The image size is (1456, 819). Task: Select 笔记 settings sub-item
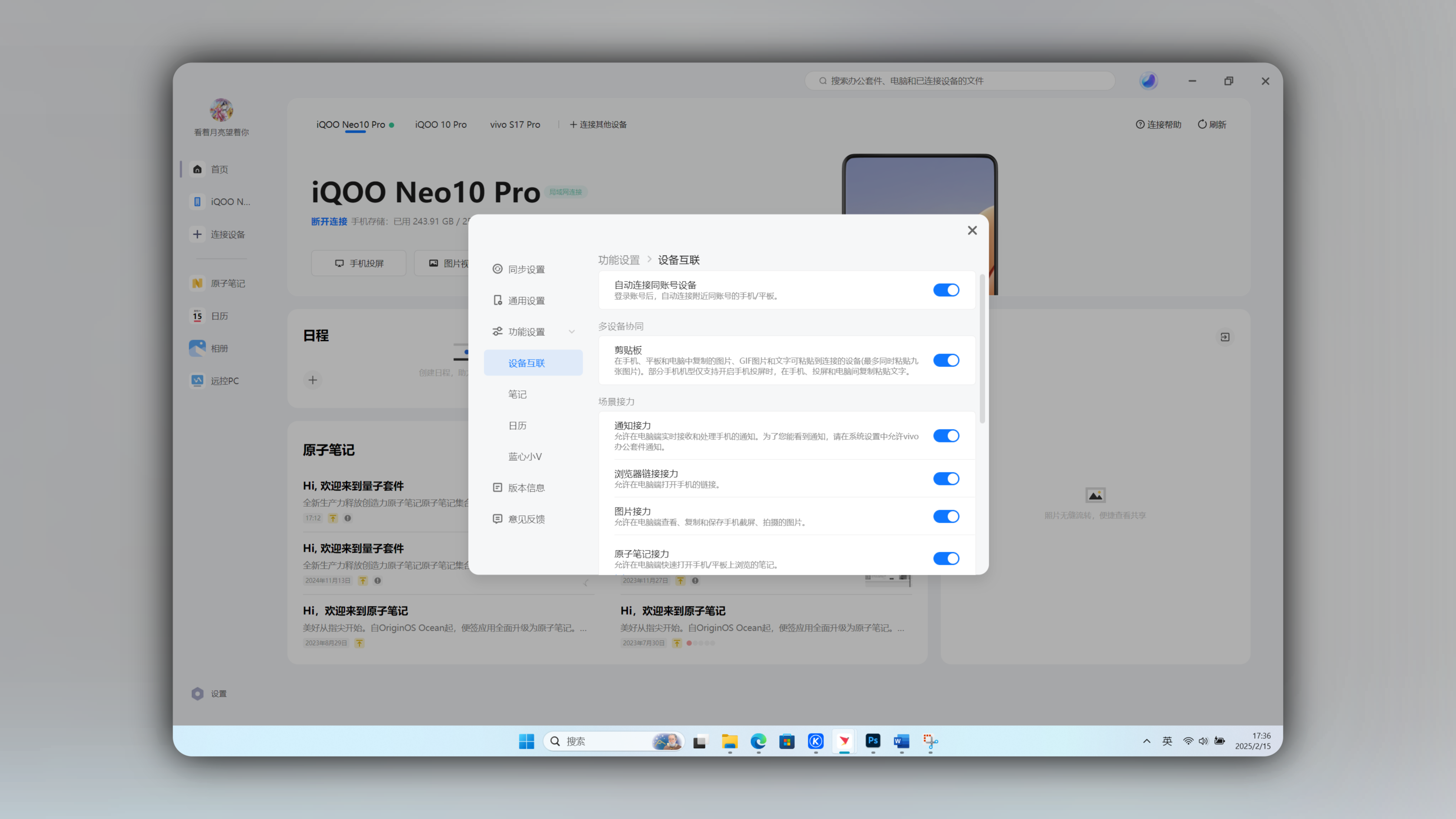pos(517,394)
